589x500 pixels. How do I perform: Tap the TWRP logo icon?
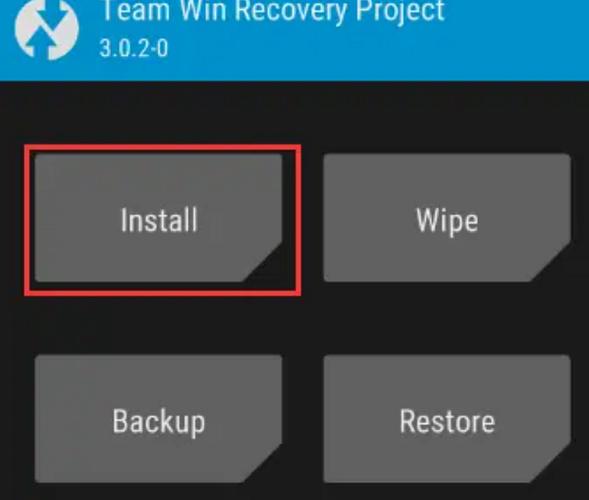(x=47, y=29)
